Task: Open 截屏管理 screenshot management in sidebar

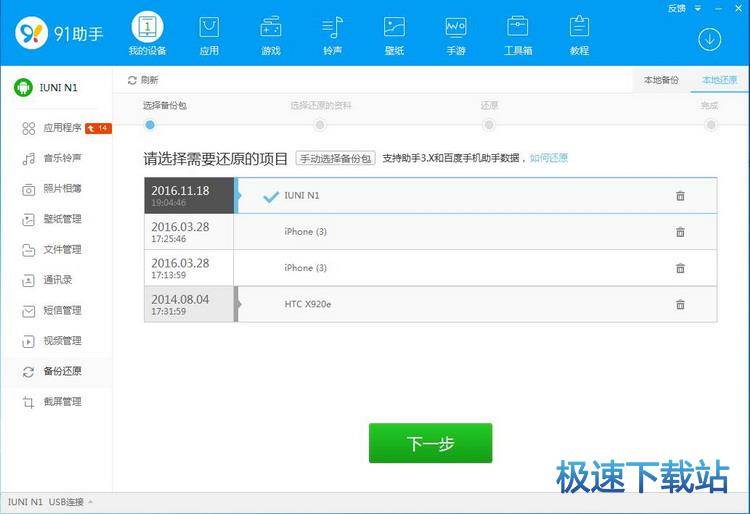Action: (x=52, y=402)
